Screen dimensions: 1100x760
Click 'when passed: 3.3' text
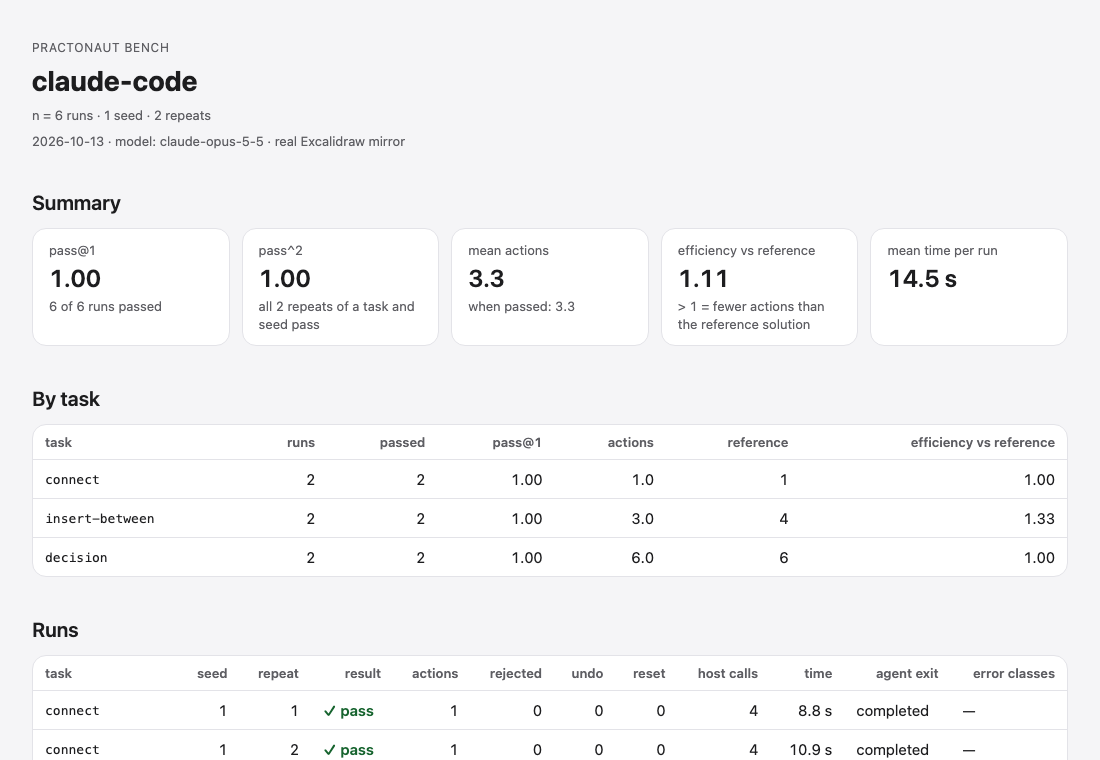point(521,307)
